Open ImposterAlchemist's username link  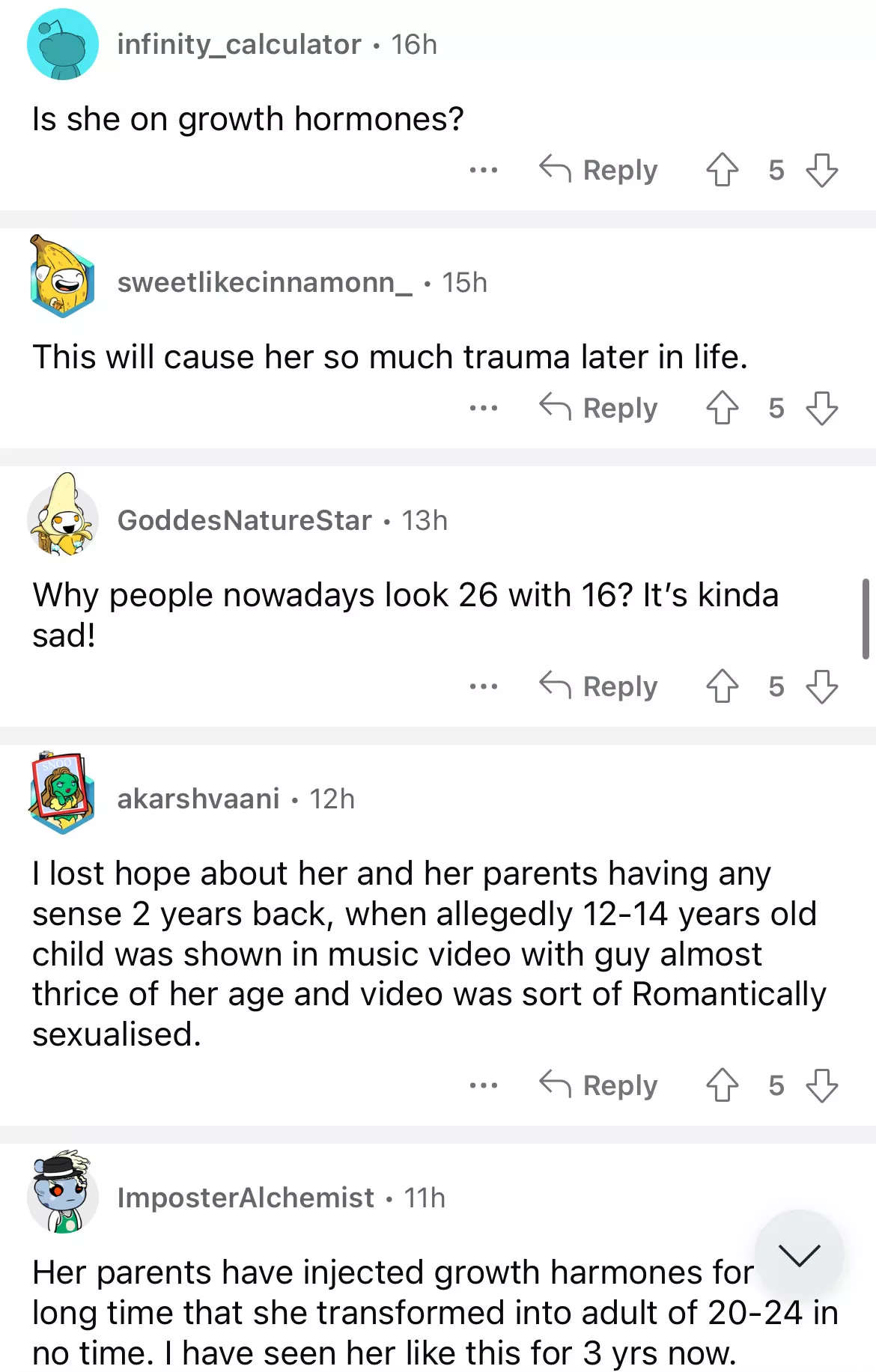(245, 1198)
